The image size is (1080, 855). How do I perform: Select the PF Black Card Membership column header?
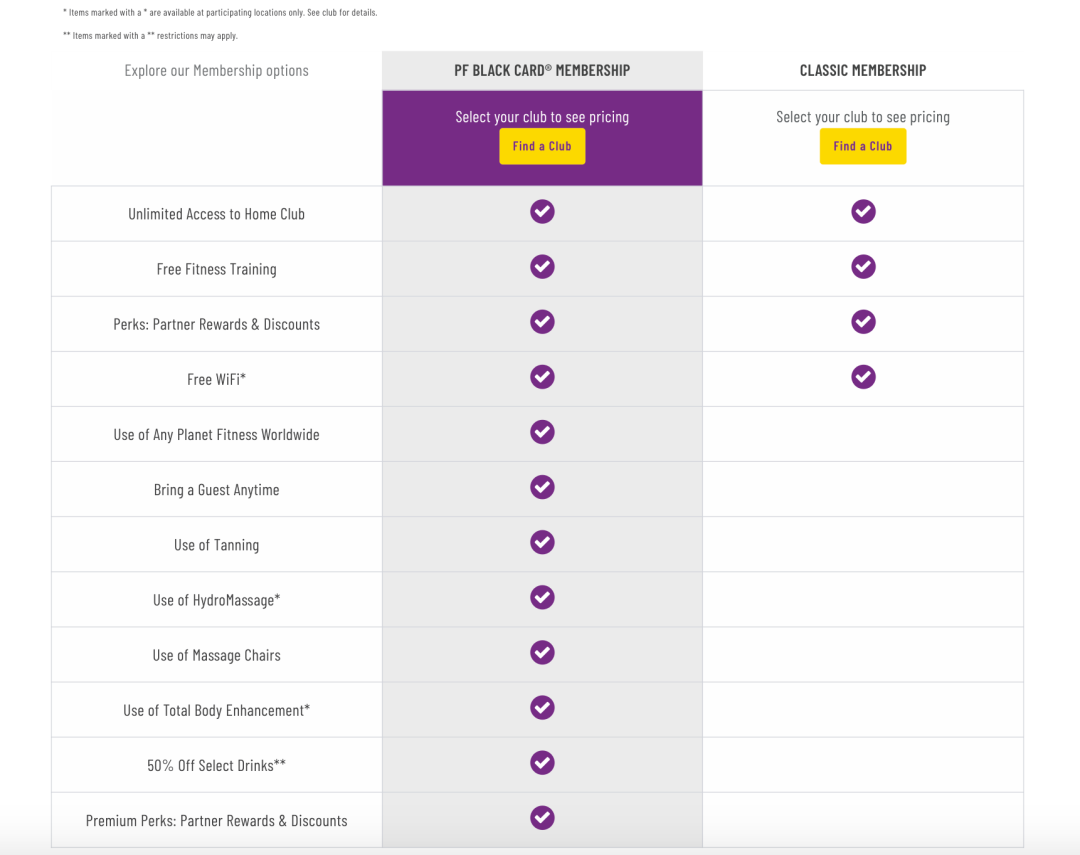point(542,71)
